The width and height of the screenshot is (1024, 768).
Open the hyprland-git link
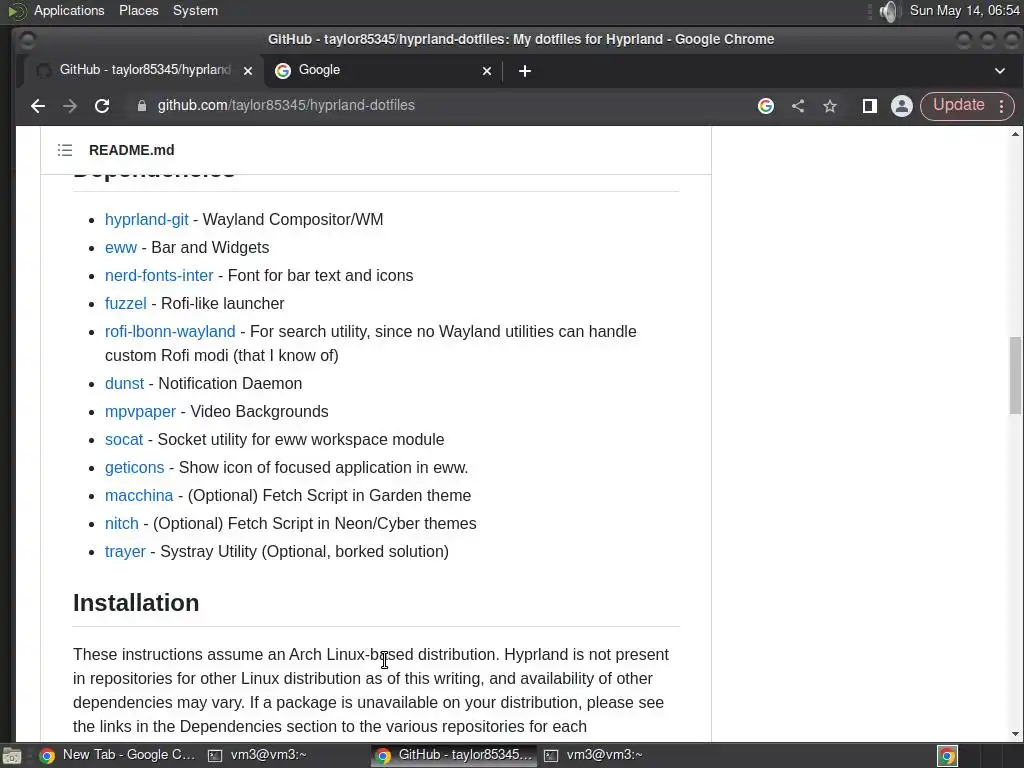point(146,219)
